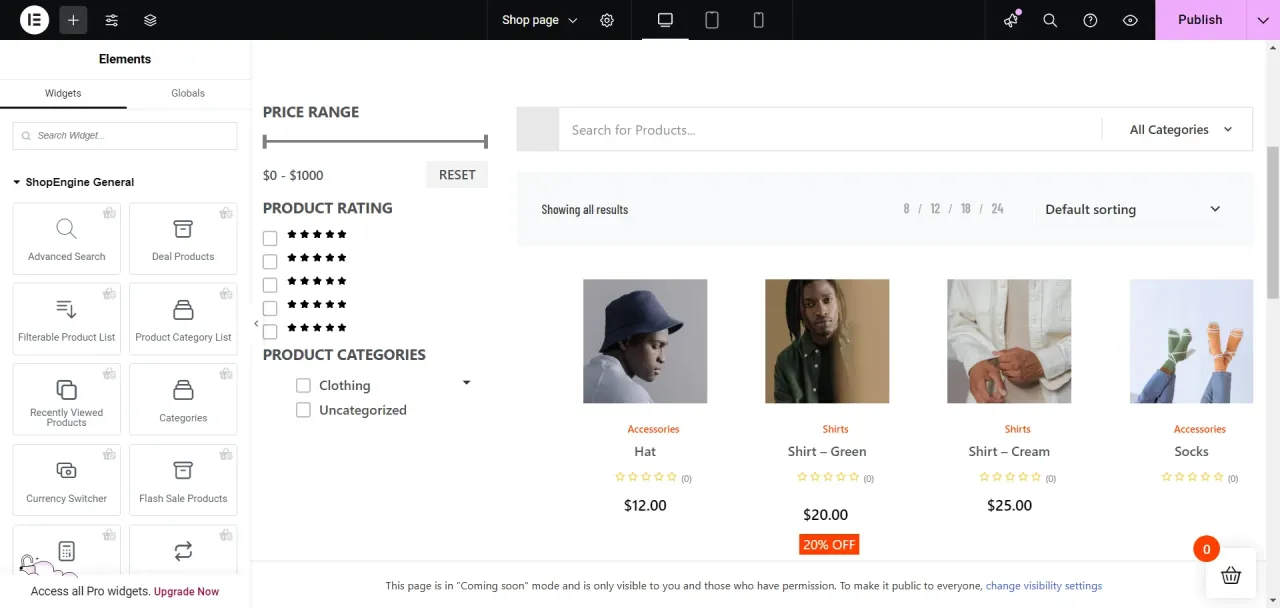Screen dimensions: 1280x608
Task: Open the Structure layers icon
Action: coord(150,20)
